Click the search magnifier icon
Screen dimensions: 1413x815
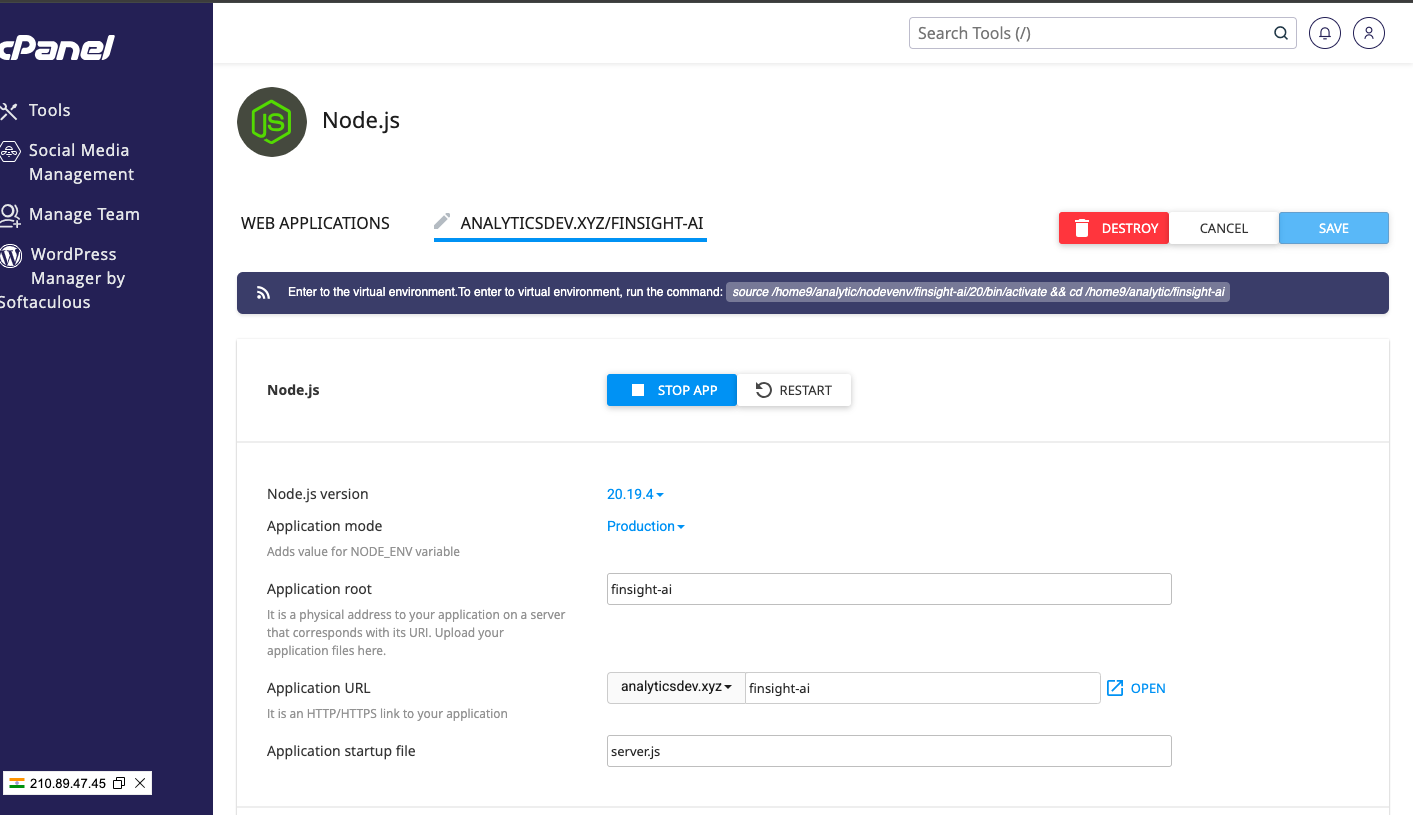pyautogui.click(x=1281, y=33)
